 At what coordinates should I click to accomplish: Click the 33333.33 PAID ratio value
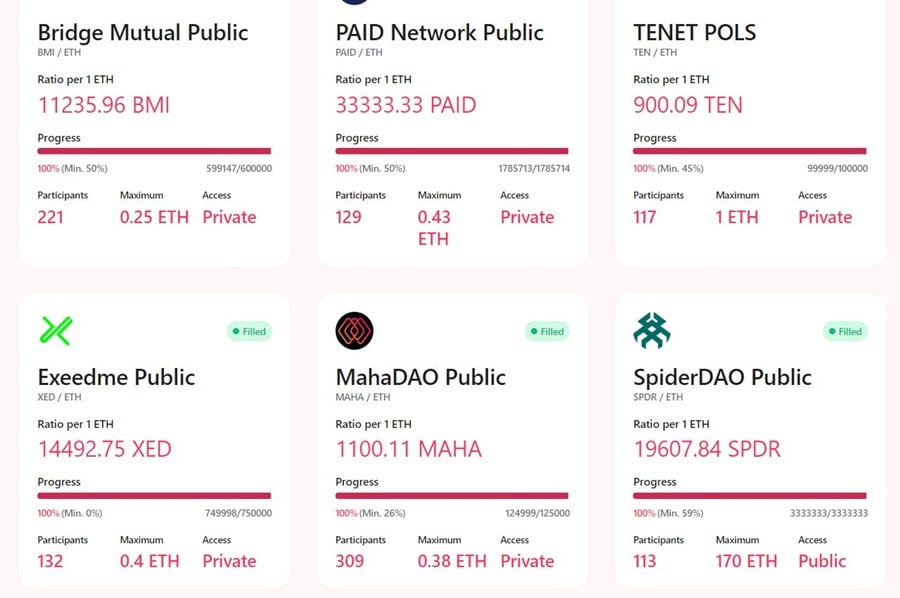tap(406, 105)
